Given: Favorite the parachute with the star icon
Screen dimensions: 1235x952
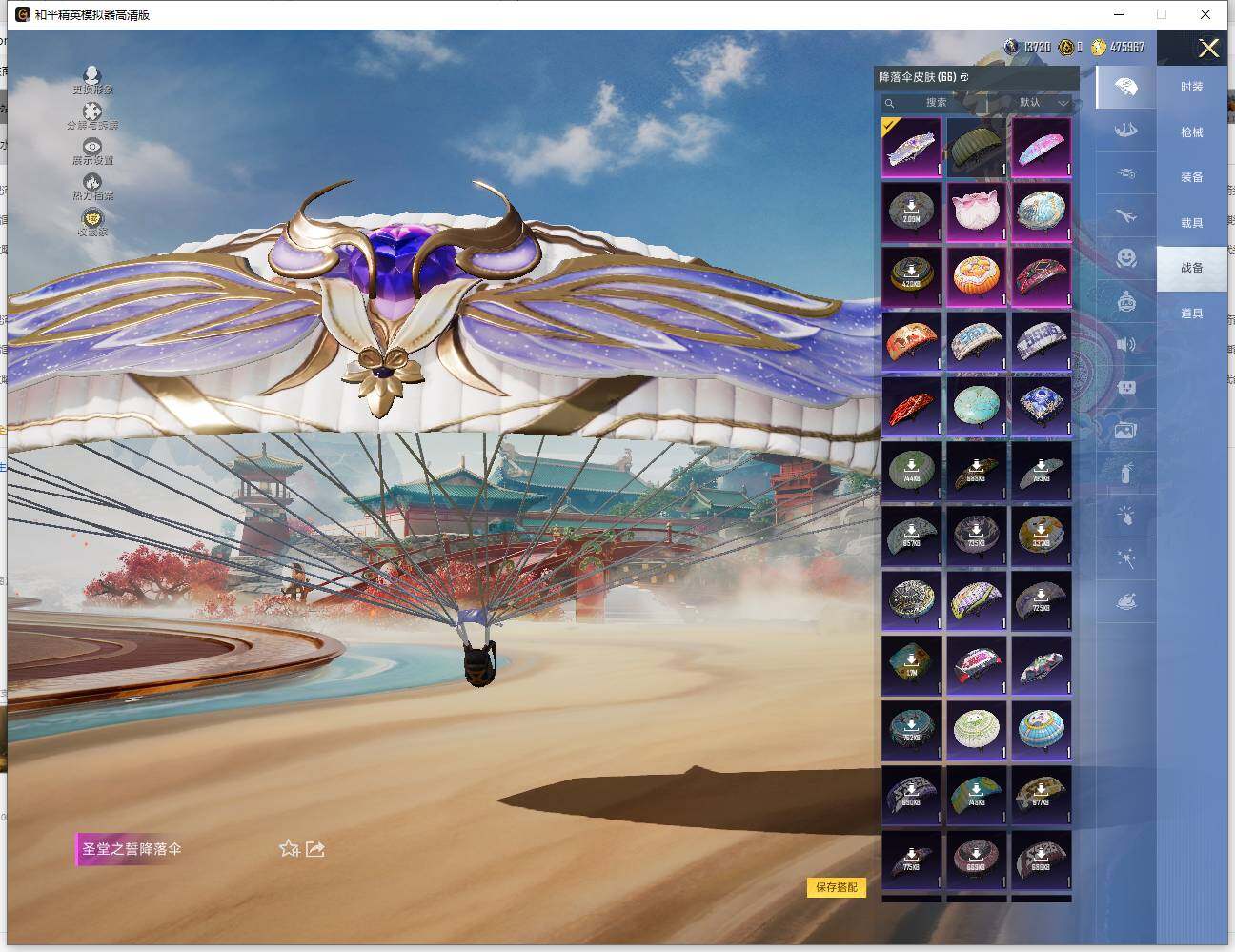Looking at the screenshot, I should pos(289,848).
